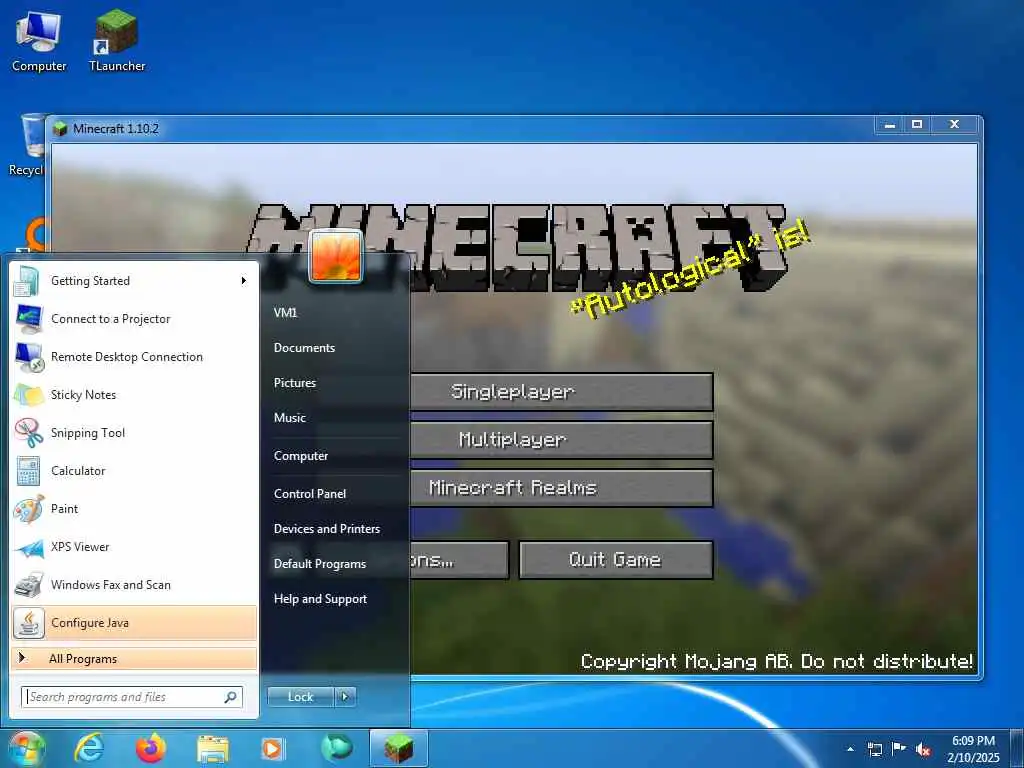The width and height of the screenshot is (1024, 768).
Task: Open the Computer desktop icon
Action: tap(39, 42)
